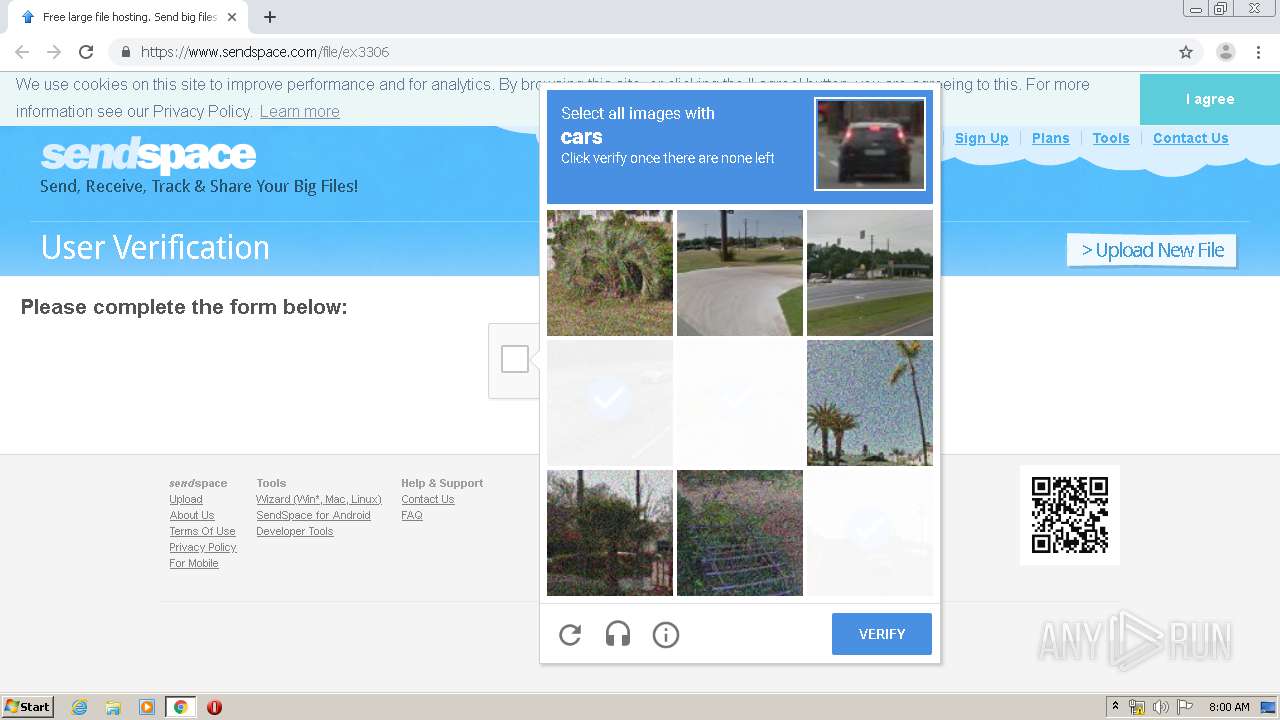
Task: Open footer Terms Of Use link
Action: [x=203, y=531]
